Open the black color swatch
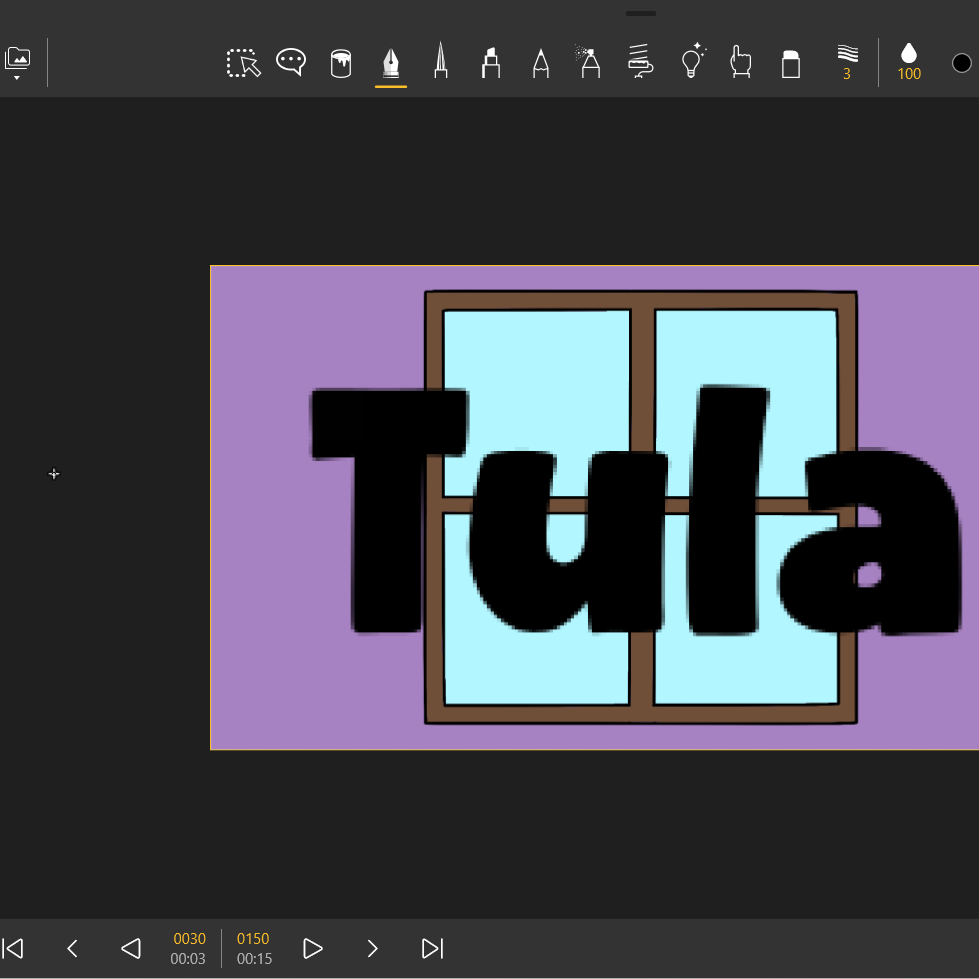979x979 pixels. pyautogui.click(x=962, y=63)
